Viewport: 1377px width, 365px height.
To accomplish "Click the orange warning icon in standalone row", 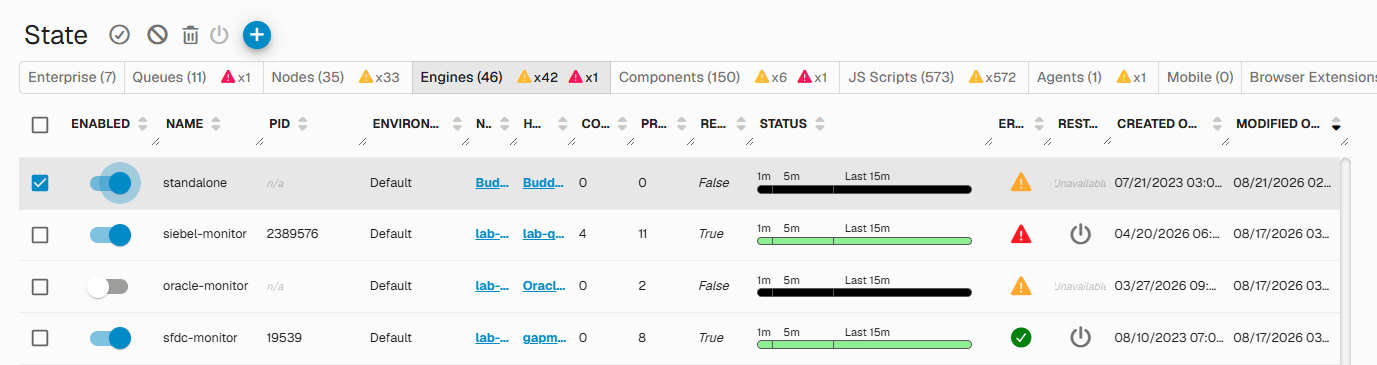I will pos(1020,182).
